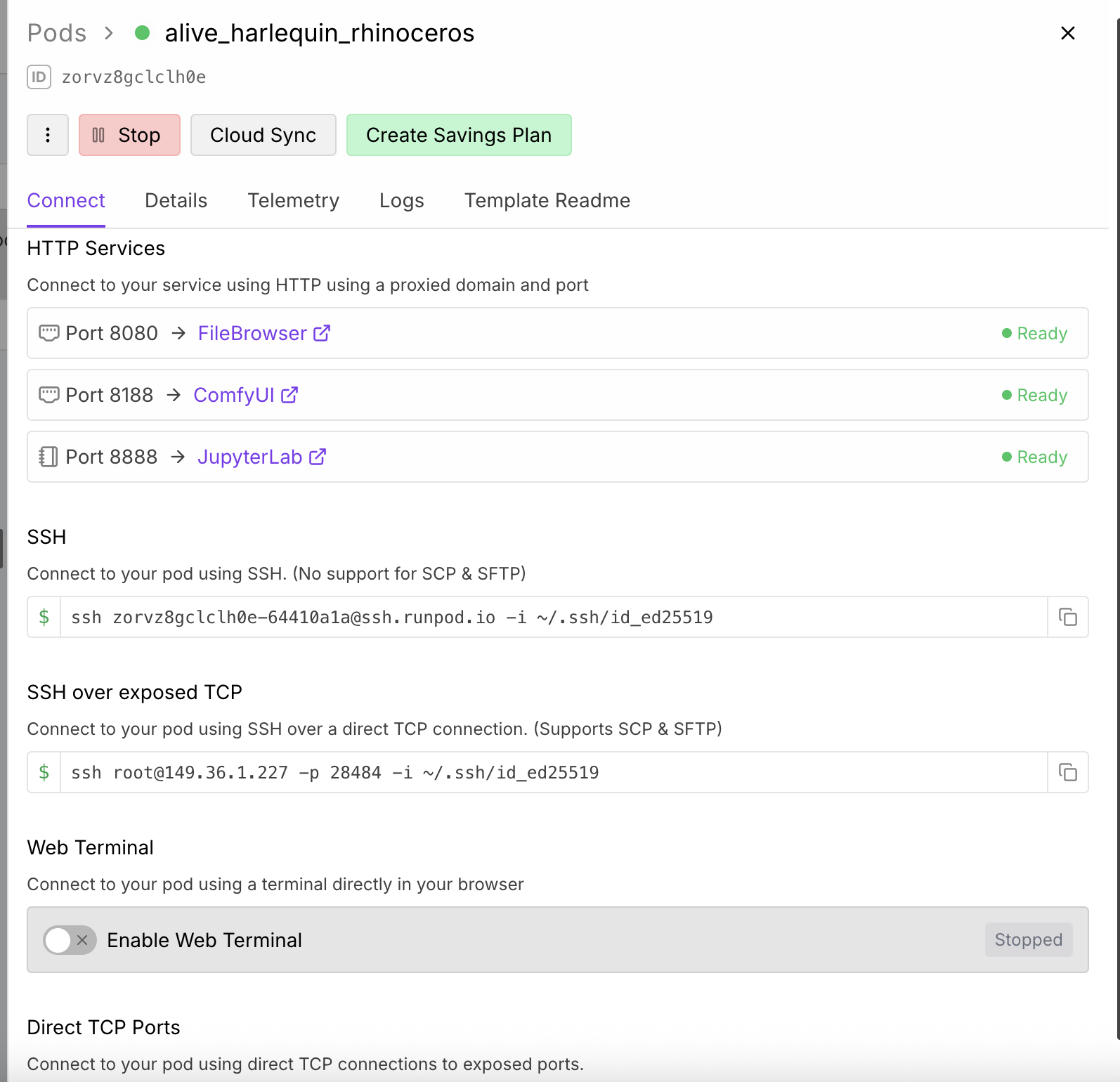The image size is (1120, 1082).
Task: Switch to the Details tab
Action: (176, 201)
